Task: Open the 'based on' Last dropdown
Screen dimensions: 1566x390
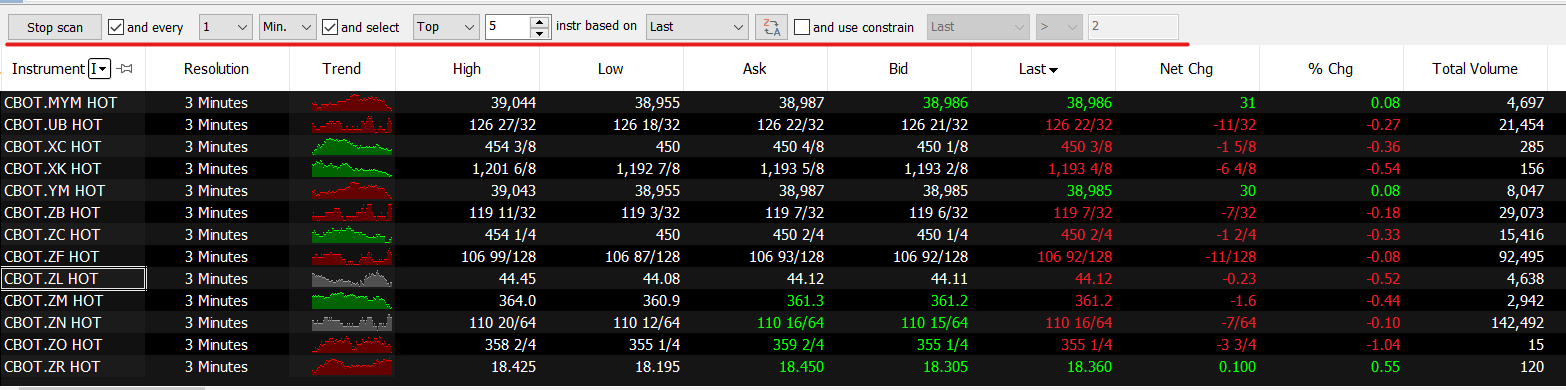Action: [x=697, y=27]
